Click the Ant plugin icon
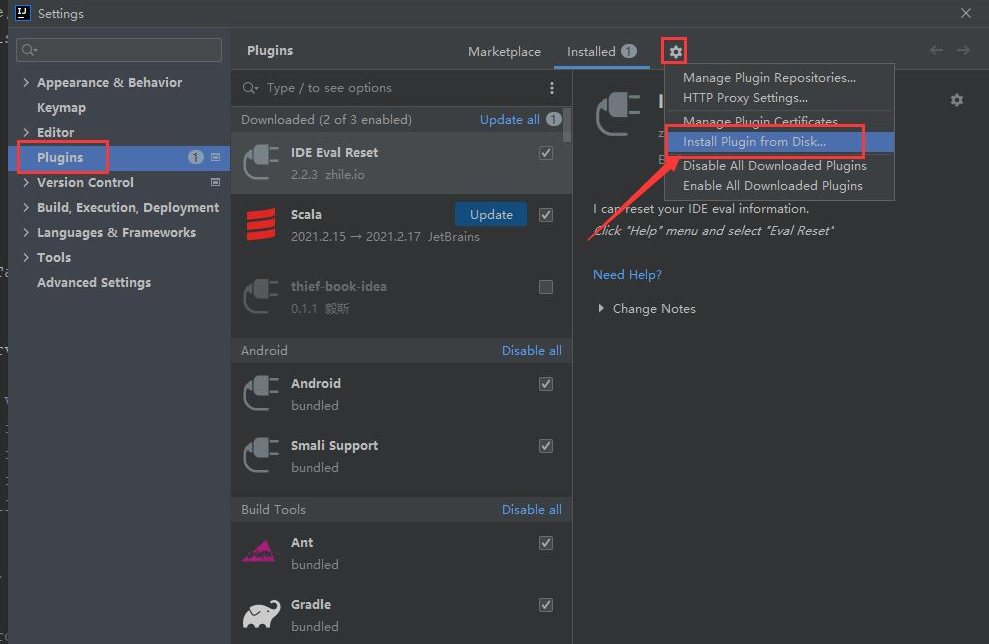 259,551
